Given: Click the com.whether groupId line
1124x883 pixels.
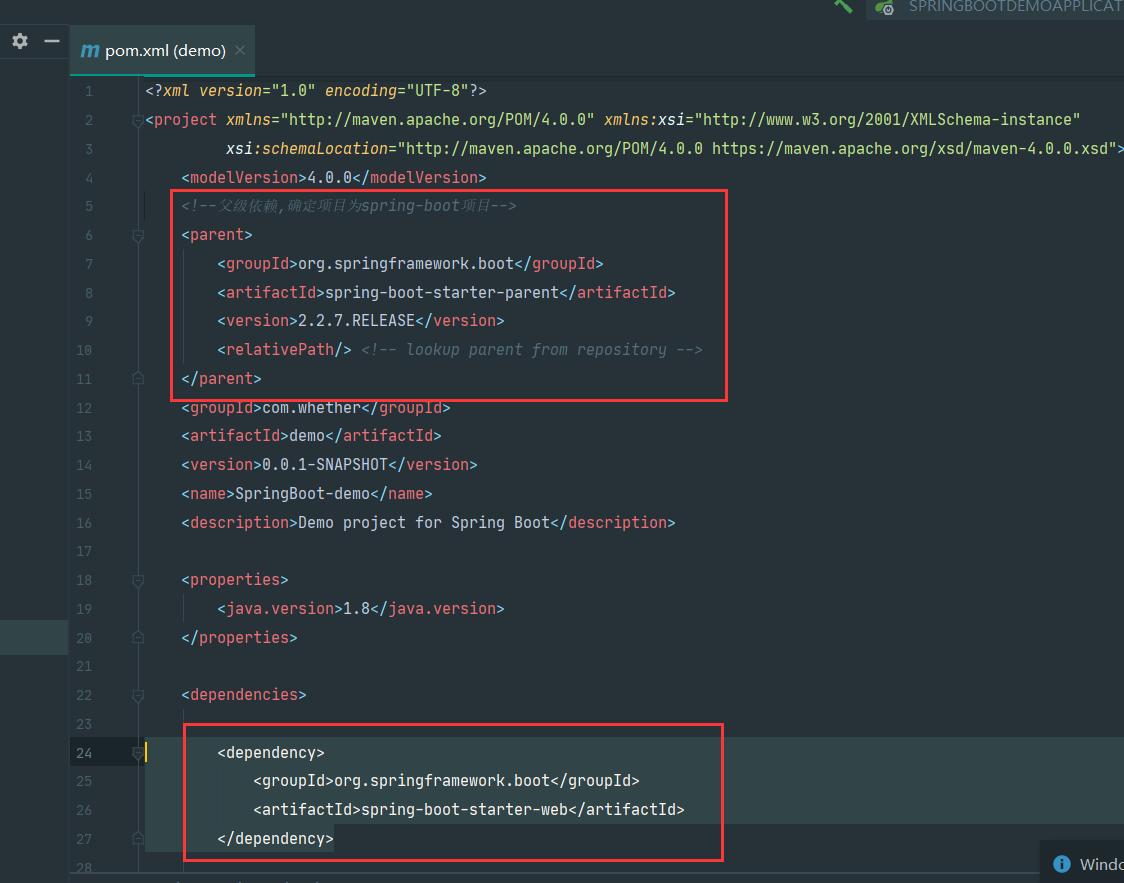Looking at the screenshot, I should [316, 408].
